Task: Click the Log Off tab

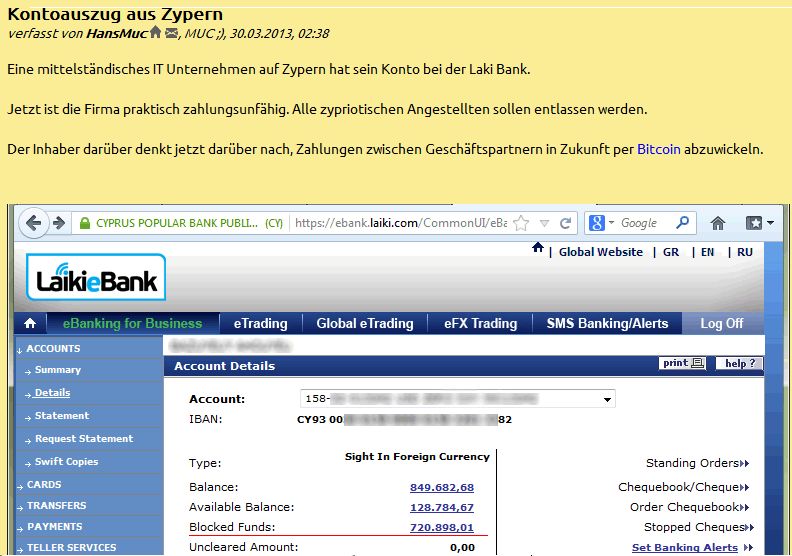Action: (x=721, y=323)
